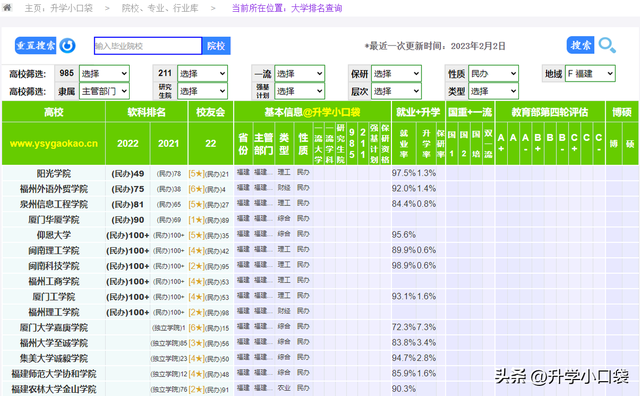
Task: Click the blue 院校 button
Action: point(216,46)
